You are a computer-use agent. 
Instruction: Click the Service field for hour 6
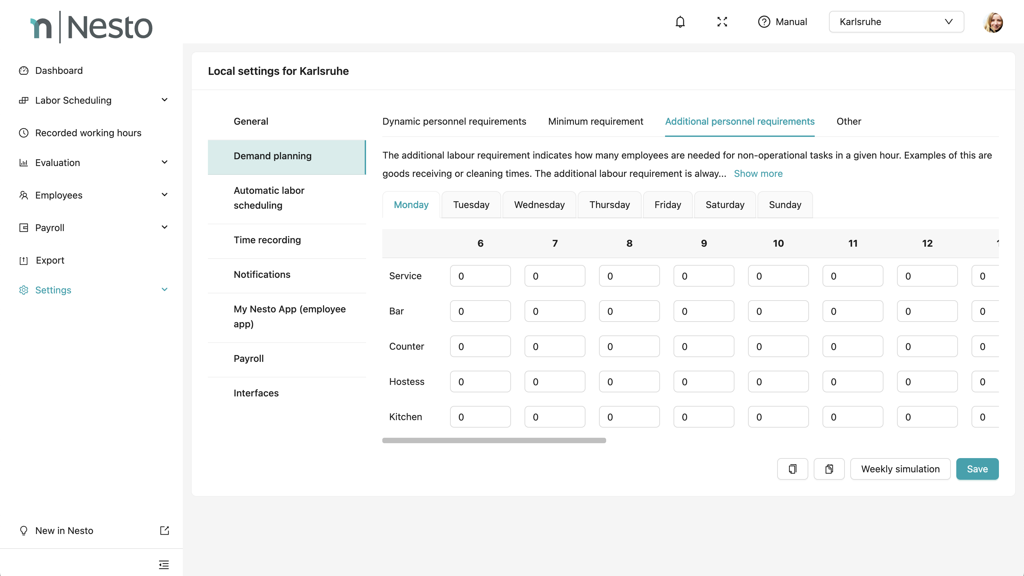pyautogui.click(x=480, y=276)
